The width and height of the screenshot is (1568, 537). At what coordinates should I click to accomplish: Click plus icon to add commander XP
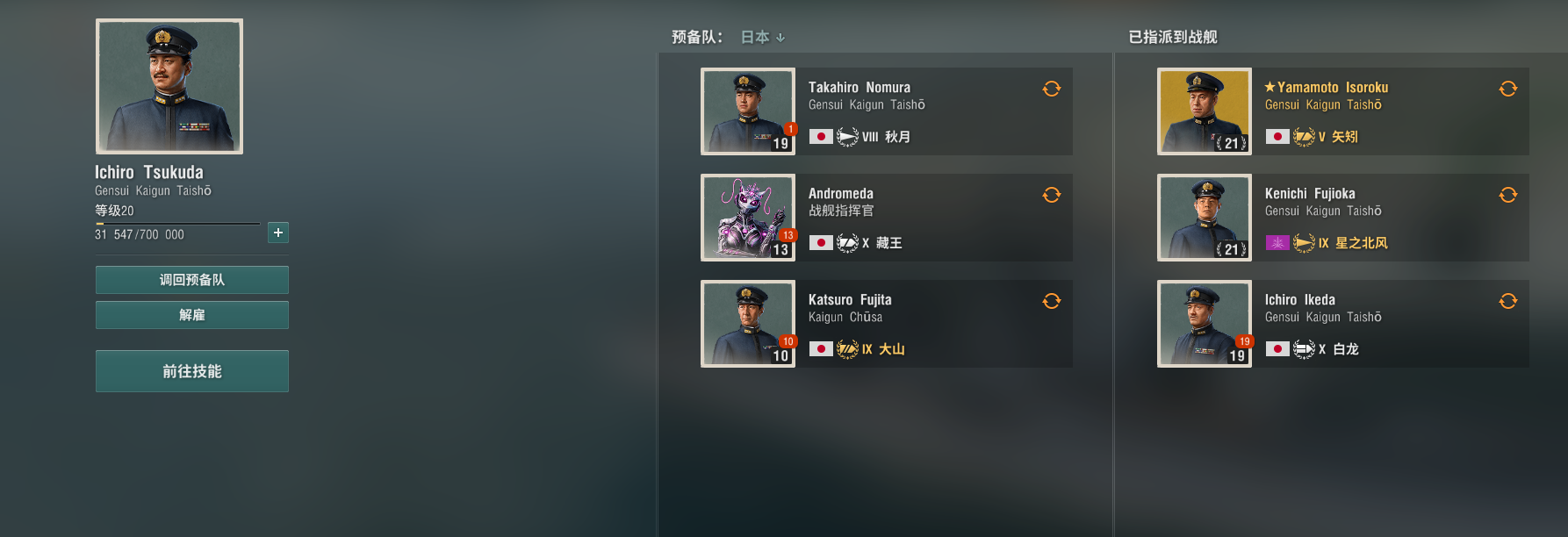278,233
